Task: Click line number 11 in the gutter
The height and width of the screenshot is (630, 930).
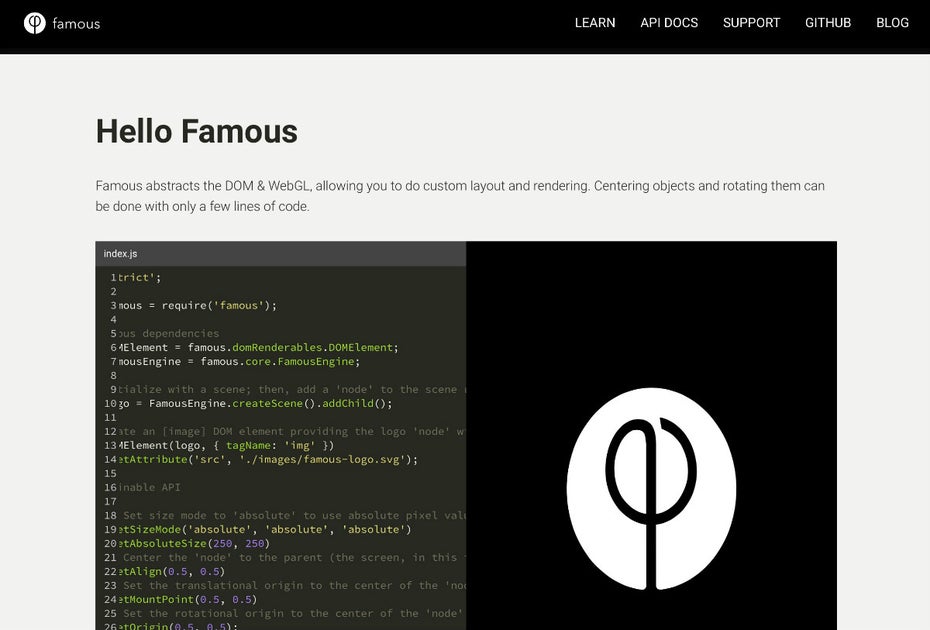Action: (110, 417)
